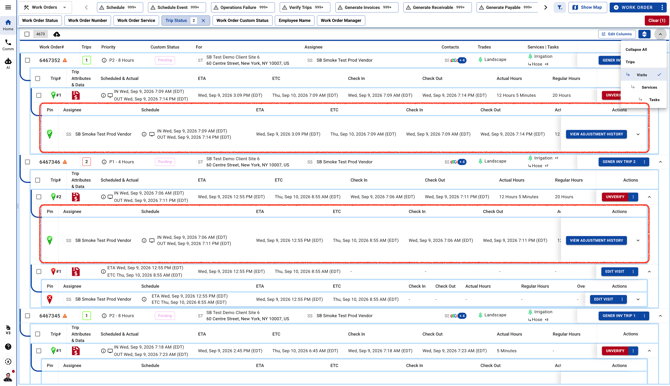Select work order 6467345 checkbox

(27, 316)
